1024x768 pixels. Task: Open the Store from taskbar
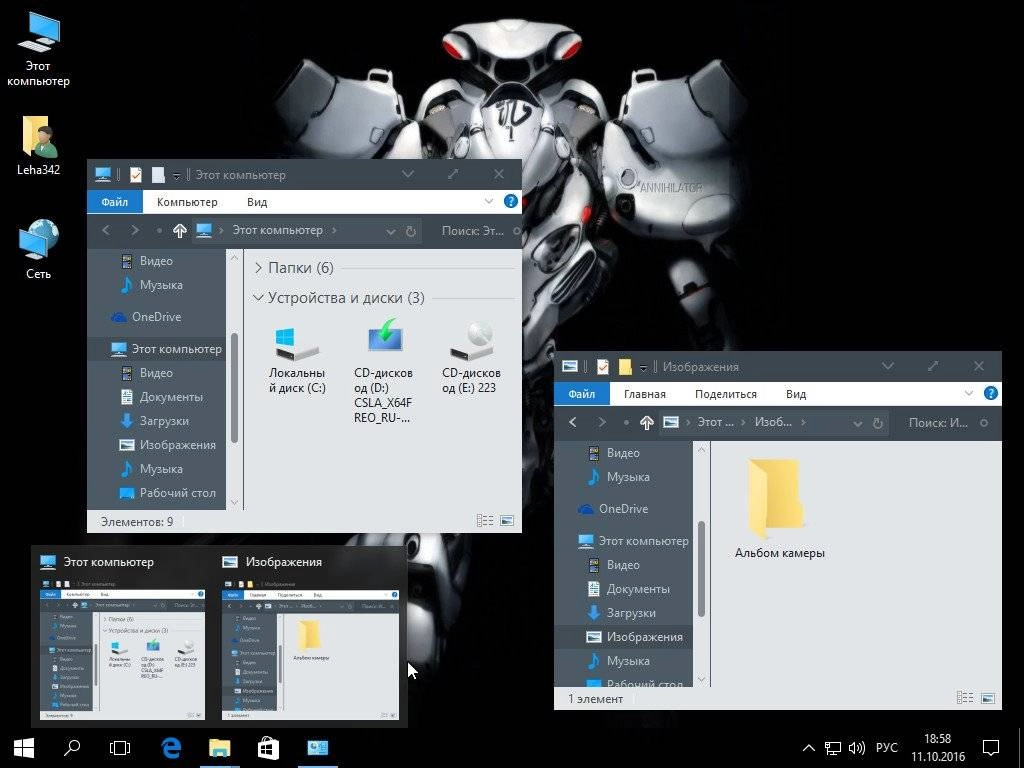click(268, 748)
